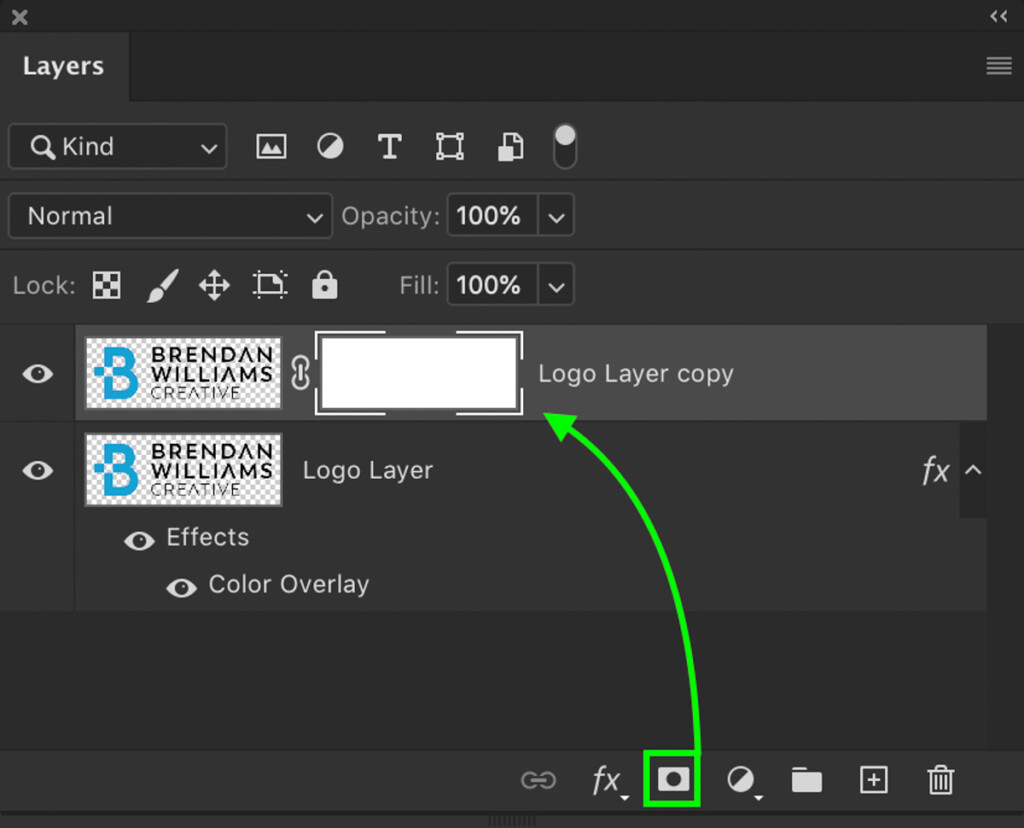Filter for shape layers
Viewport: 1024px width, 828px height.
[450, 146]
